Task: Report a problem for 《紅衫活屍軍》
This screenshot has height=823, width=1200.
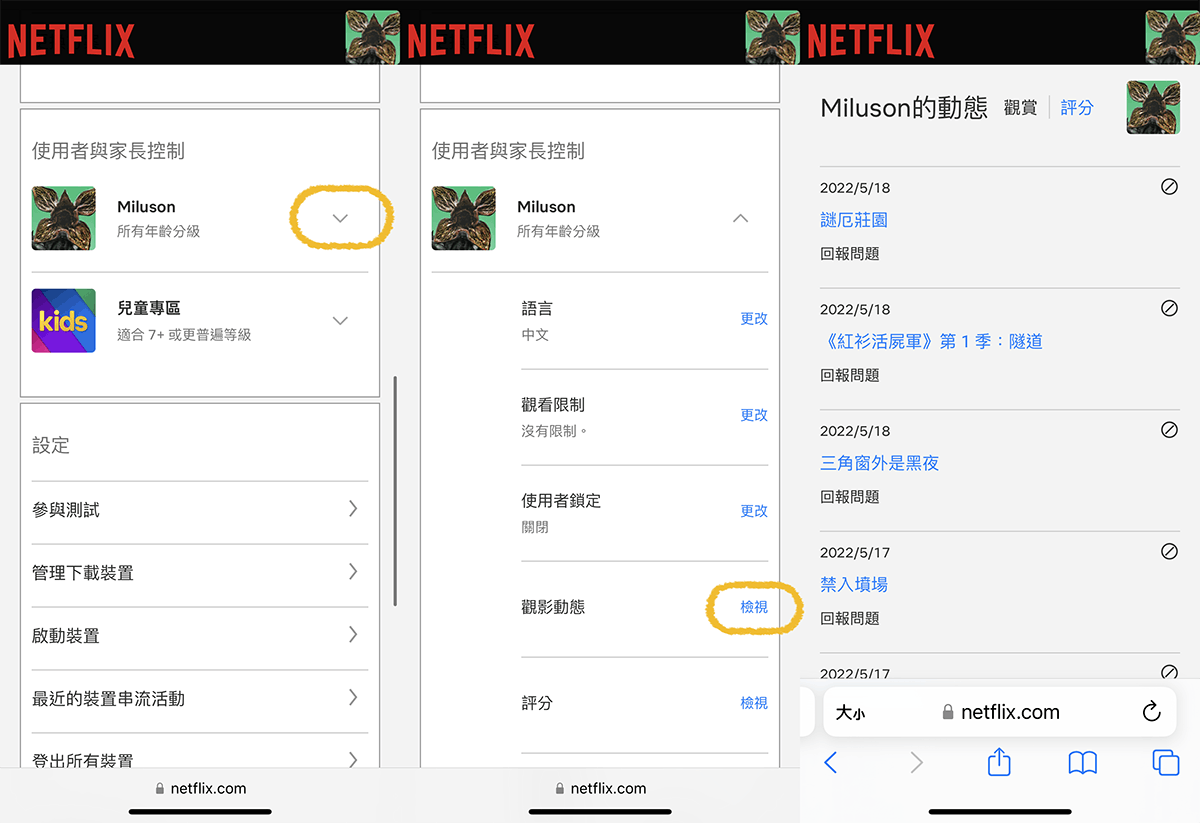Action: click(850, 375)
